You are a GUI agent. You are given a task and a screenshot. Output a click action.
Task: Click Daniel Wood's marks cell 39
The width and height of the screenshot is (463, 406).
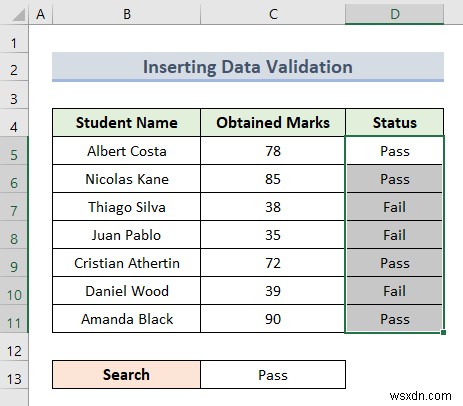(273, 291)
